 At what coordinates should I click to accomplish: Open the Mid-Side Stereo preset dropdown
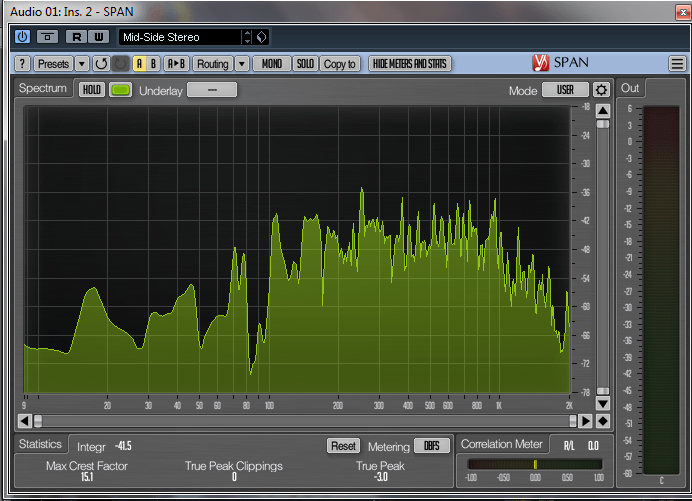(x=247, y=37)
